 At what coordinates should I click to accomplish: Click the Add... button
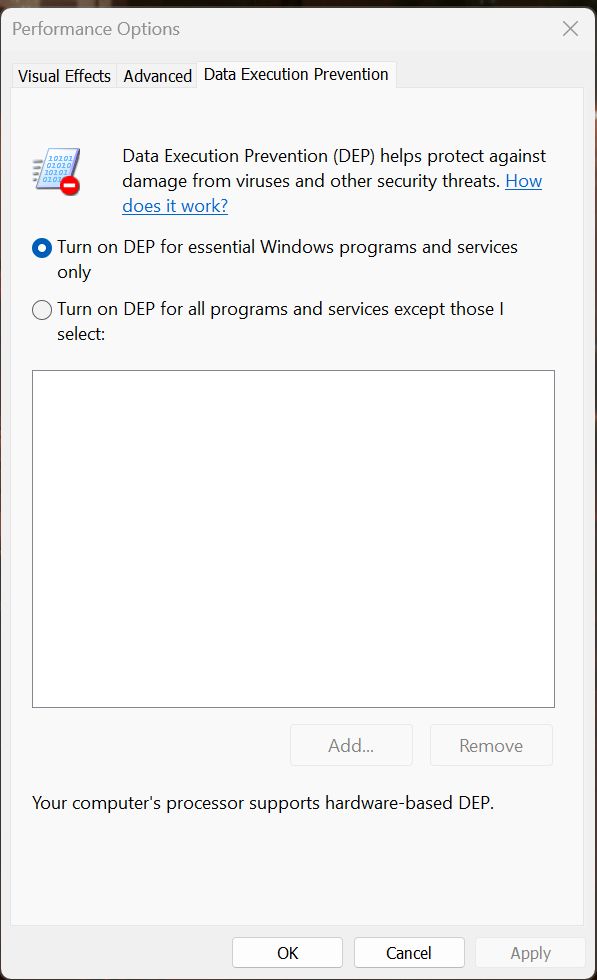[351, 745]
